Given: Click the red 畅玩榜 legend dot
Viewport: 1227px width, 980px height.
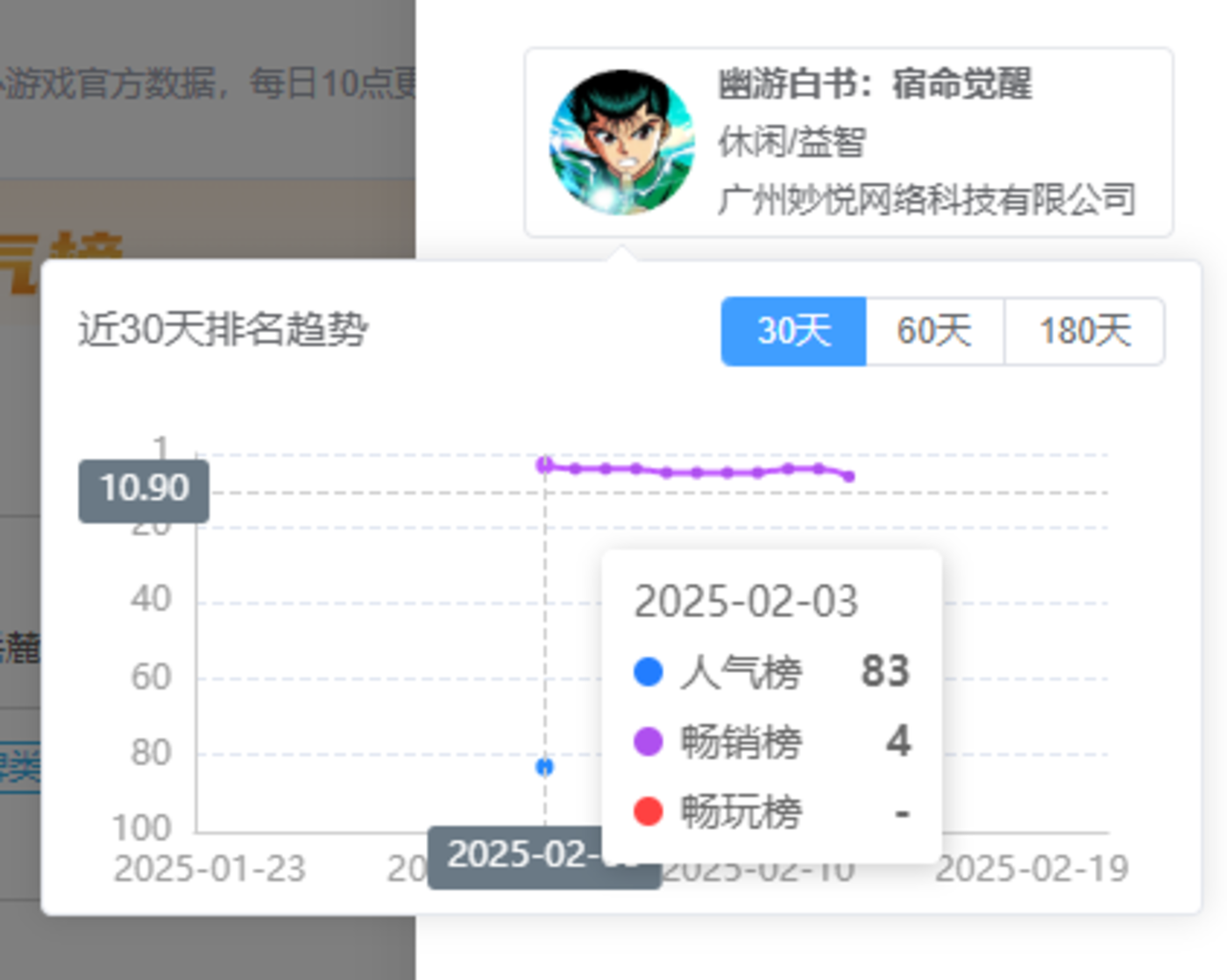Looking at the screenshot, I should 648,811.
